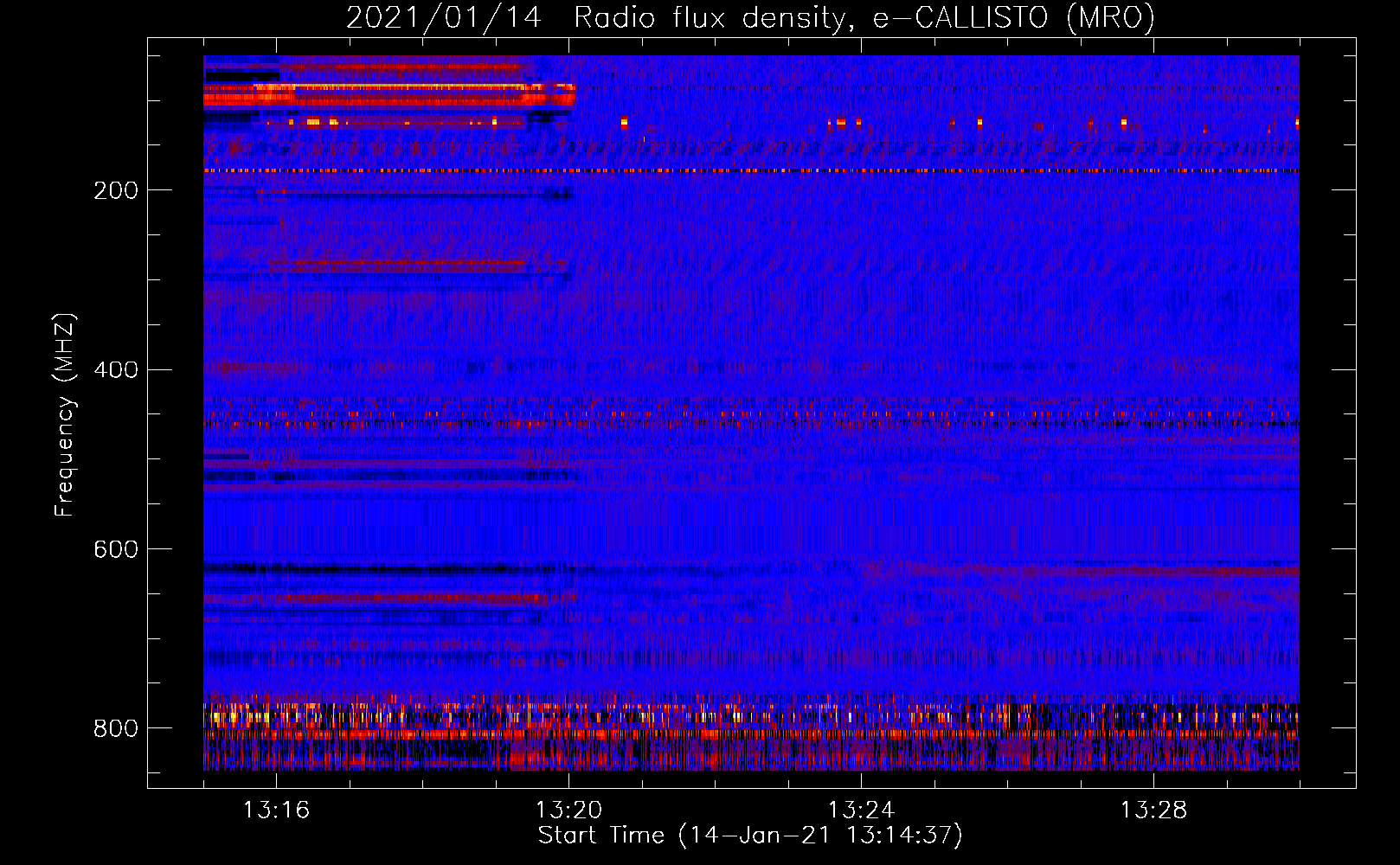This screenshot has height=865, width=1400.
Task: Click the date "2021/01/14" in the title
Action: (444, 17)
